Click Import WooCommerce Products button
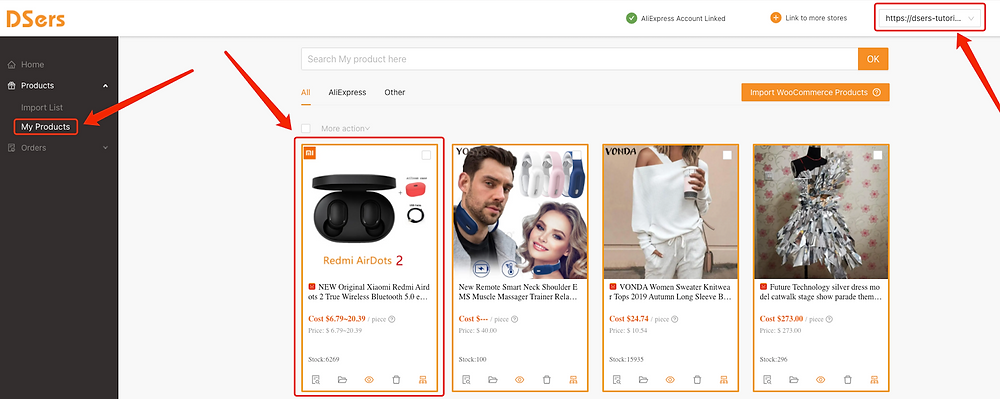The image size is (1000, 399). coord(815,92)
